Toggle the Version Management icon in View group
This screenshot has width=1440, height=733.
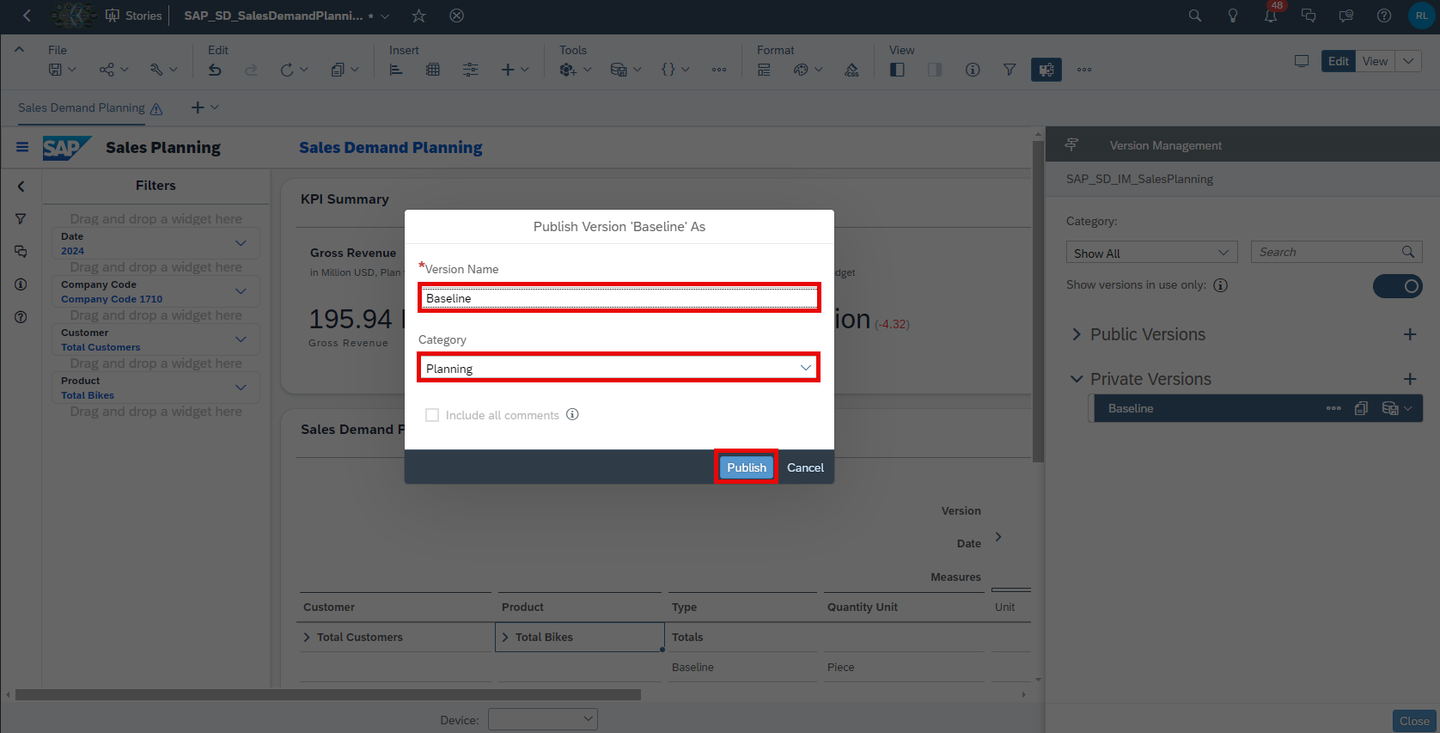click(1046, 70)
